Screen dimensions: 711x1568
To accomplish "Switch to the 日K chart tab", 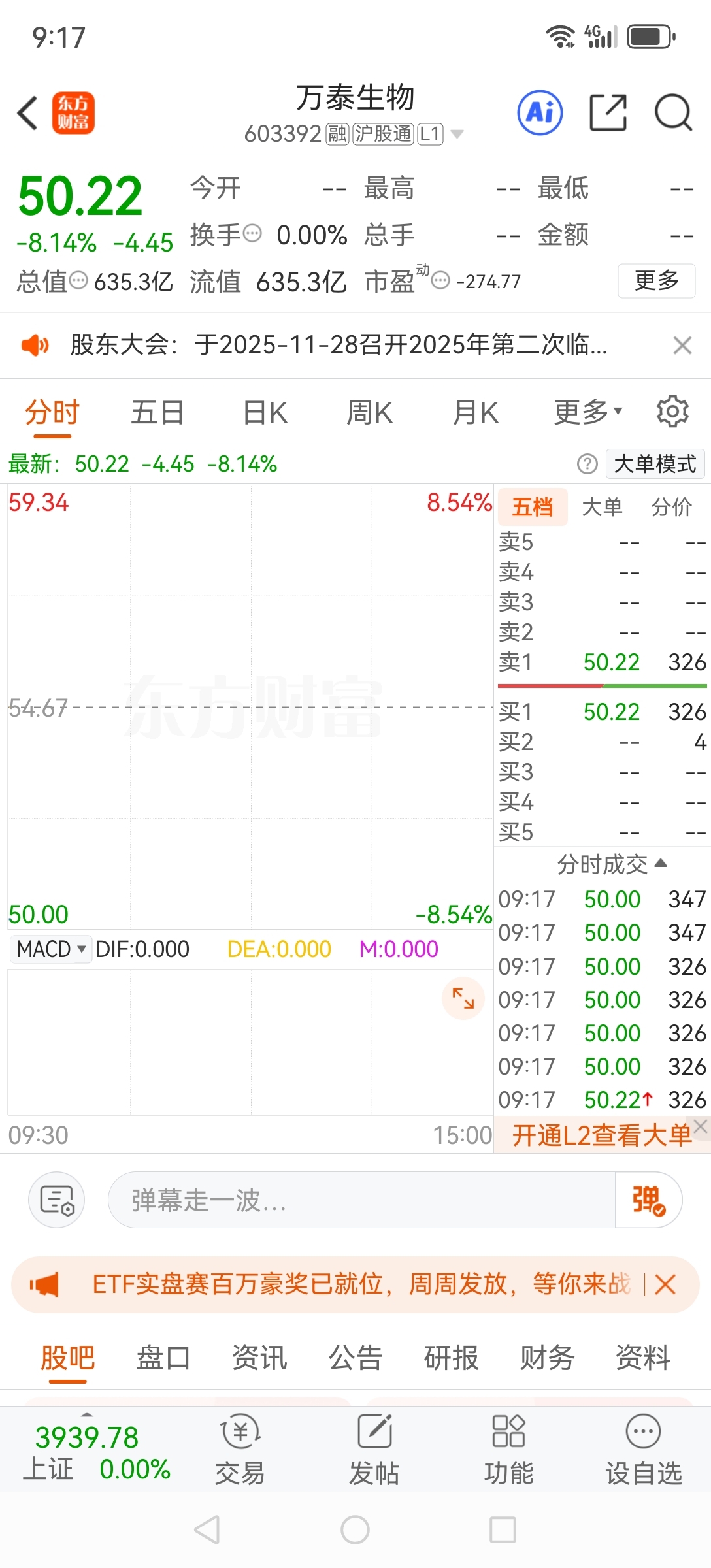I will (x=265, y=413).
